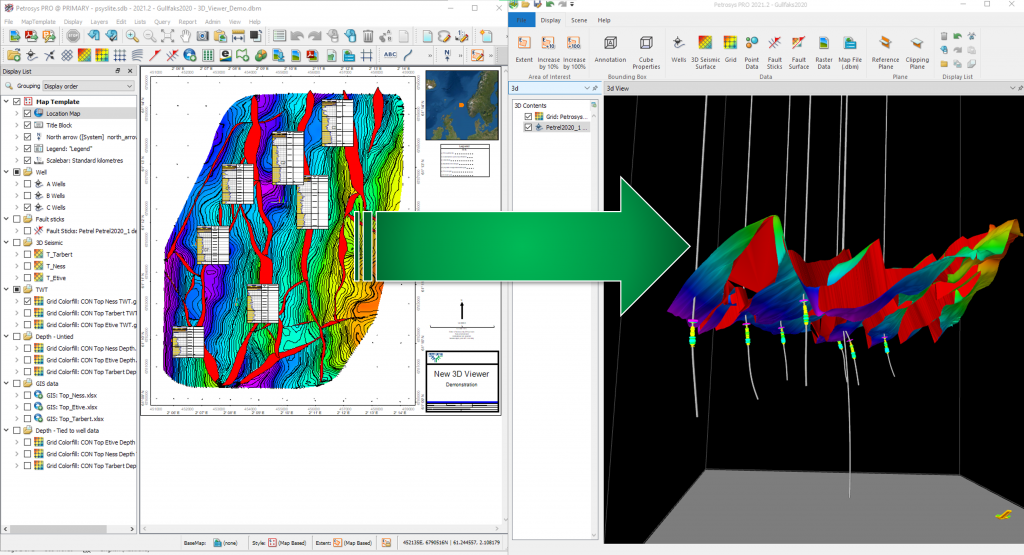Open Grouping Display order dropdown
The width and height of the screenshot is (1024, 555).
pyautogui.click(x=88, y=86)
